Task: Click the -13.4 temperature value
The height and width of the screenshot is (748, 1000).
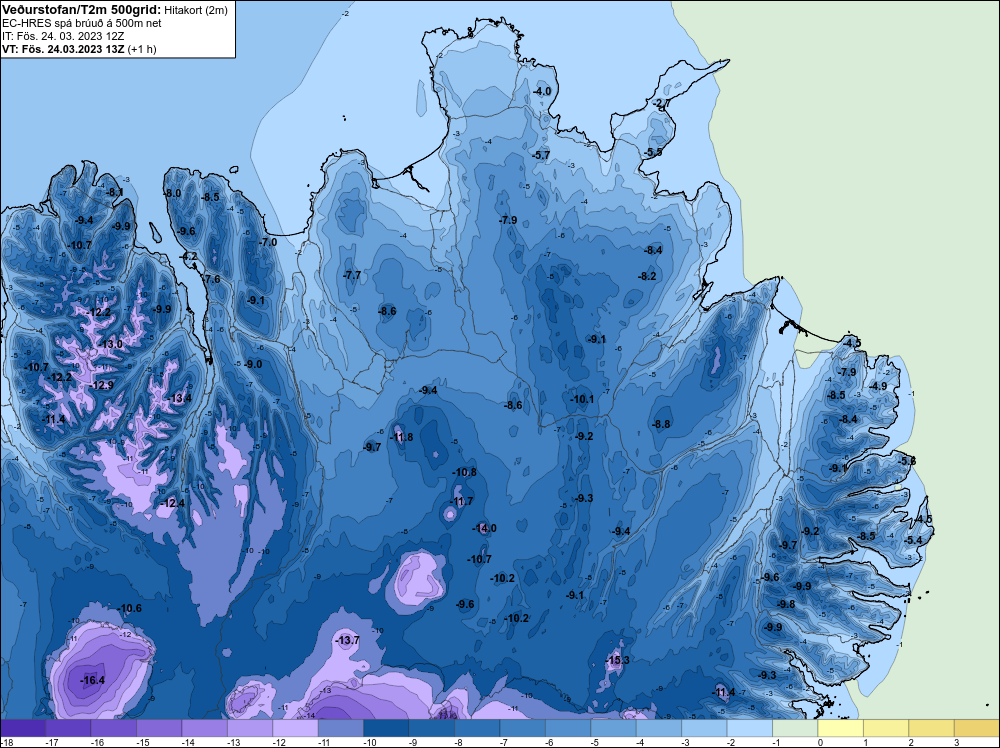Action: tap(179, 399)
